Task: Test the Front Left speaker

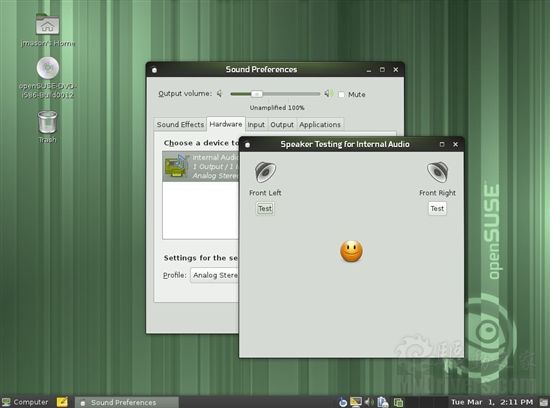Action: (x=265, y=208)
